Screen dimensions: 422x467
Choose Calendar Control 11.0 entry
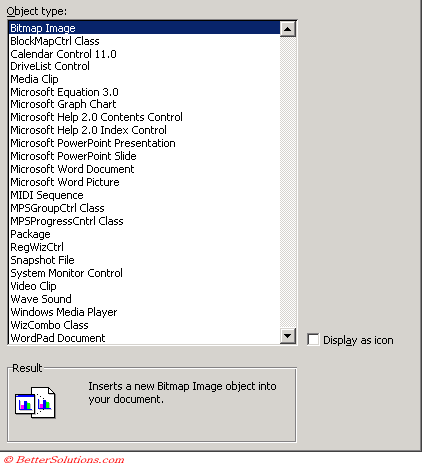144,54
